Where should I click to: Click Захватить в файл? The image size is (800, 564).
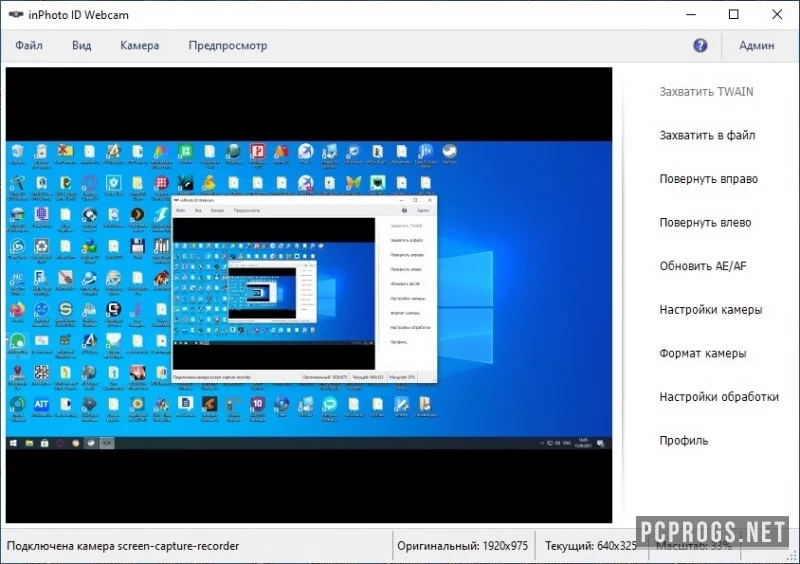(707, 135)
